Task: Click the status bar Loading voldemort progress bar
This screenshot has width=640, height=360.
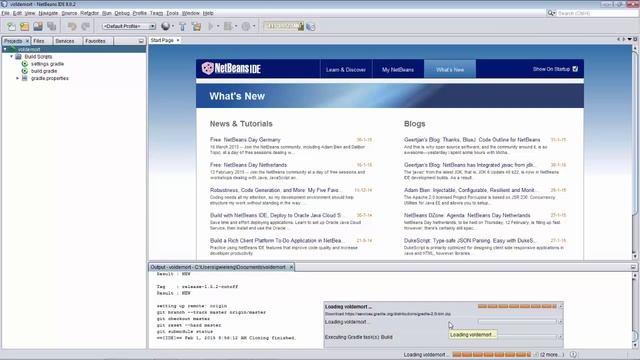Action: (x=491, y=355)
